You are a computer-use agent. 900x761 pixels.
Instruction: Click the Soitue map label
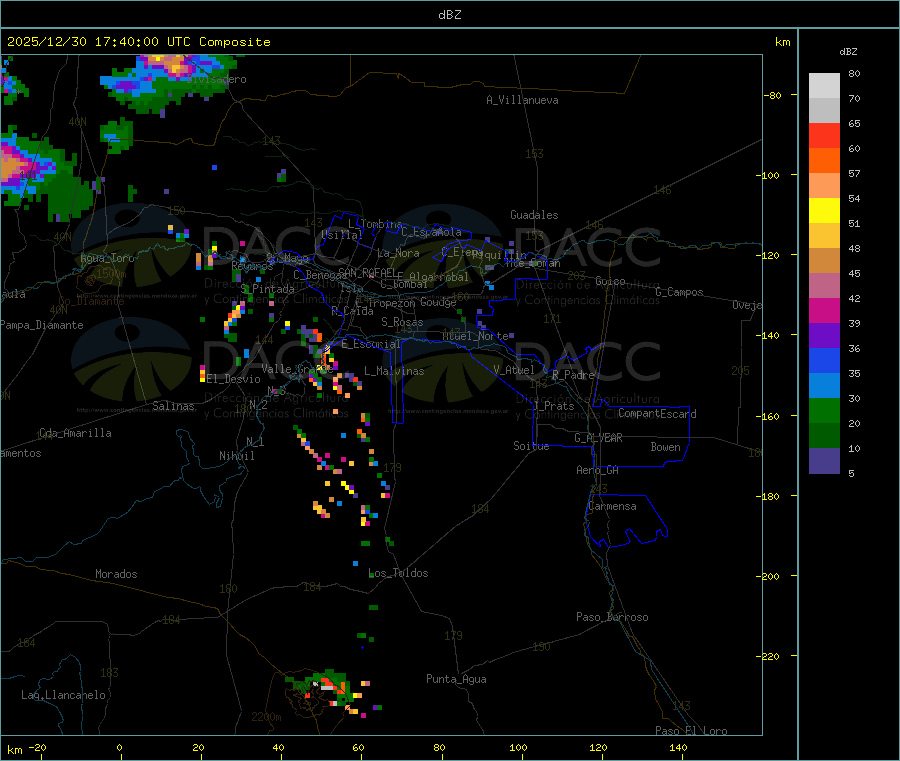(531, 446)
